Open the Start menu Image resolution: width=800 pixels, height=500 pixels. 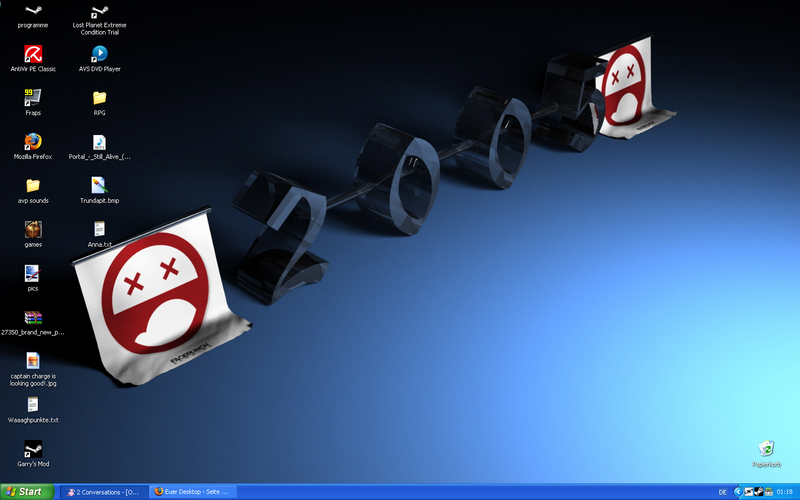click(x=27, y=492)
